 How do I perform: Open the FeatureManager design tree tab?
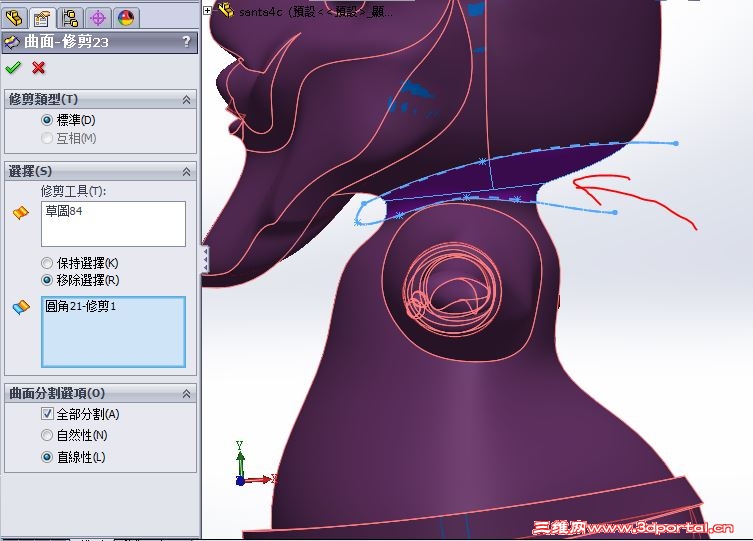tap(14, 18)
